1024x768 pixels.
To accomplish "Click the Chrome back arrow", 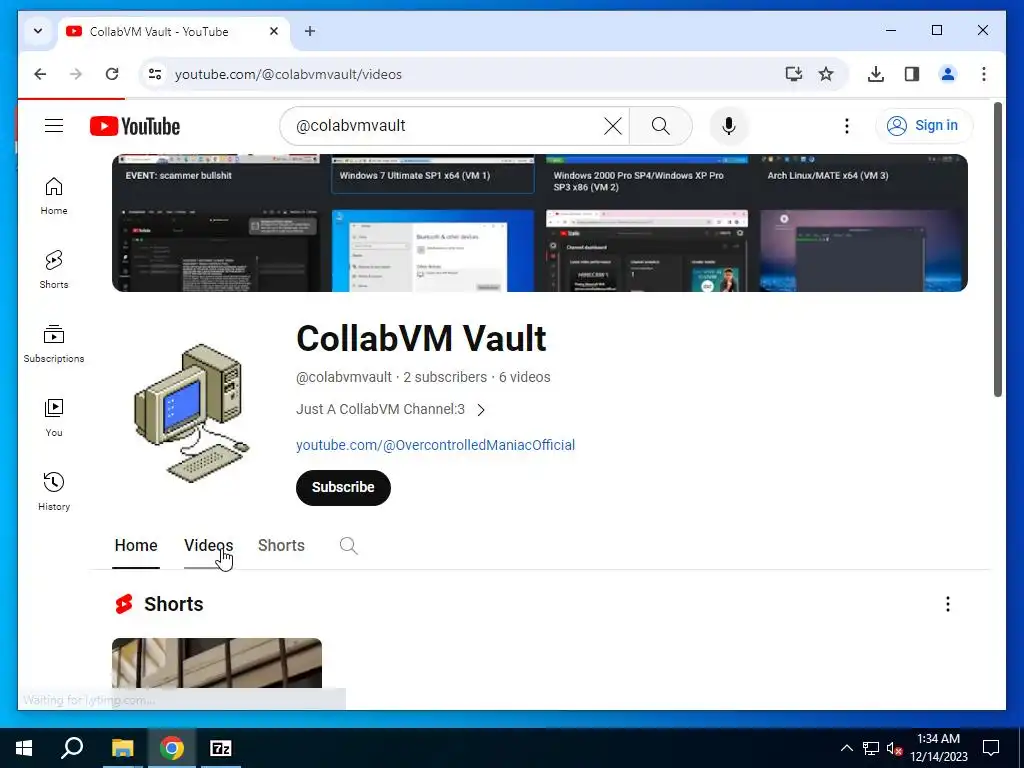I will [40, 74].
